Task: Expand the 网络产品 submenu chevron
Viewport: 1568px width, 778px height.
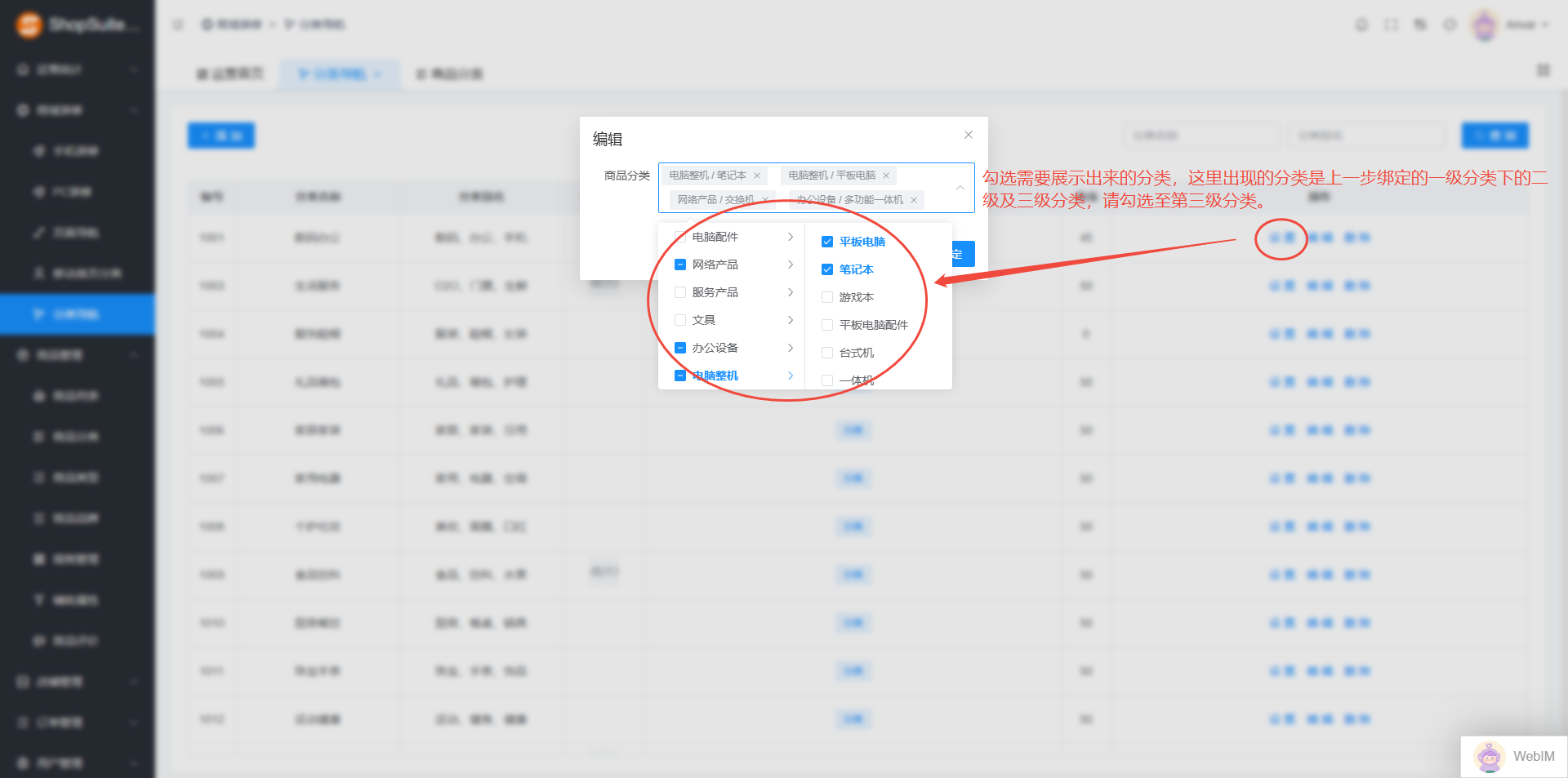Action: pyautogui.click(x=791, y=265)
